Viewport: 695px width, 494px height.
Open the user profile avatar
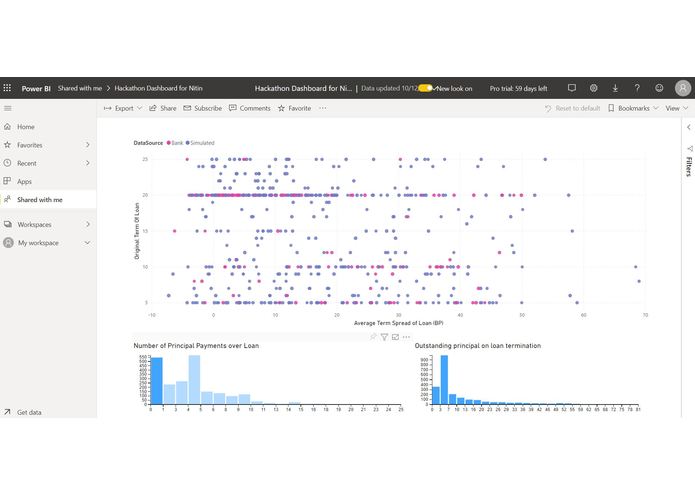(683, 88)
